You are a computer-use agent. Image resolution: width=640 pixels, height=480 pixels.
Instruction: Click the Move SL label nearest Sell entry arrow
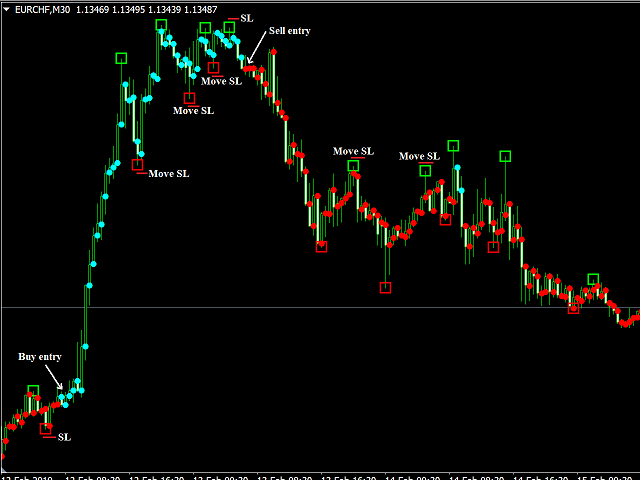click(x=221, y=81)
